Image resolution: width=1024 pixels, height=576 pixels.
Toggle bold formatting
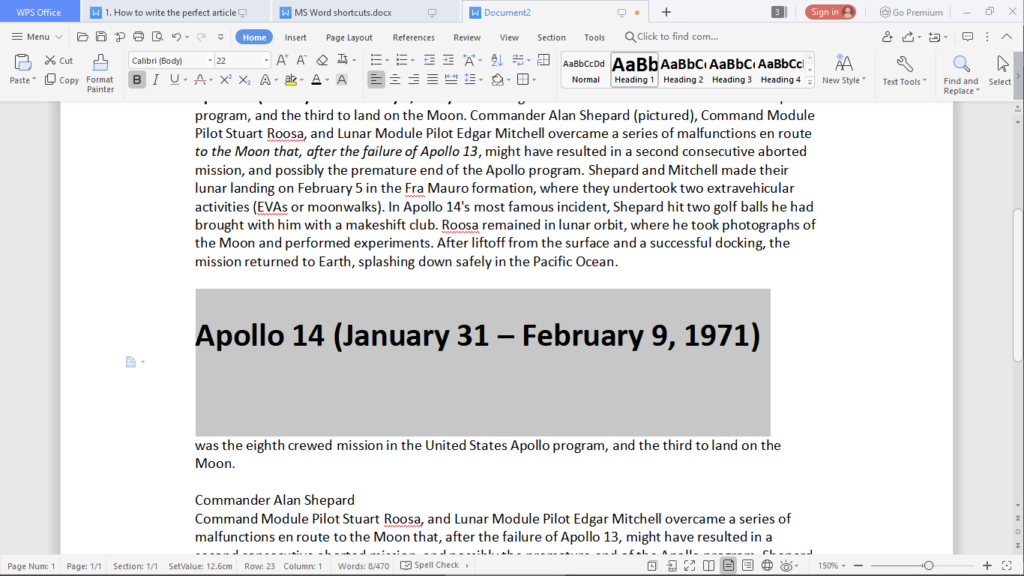point(137,79)
